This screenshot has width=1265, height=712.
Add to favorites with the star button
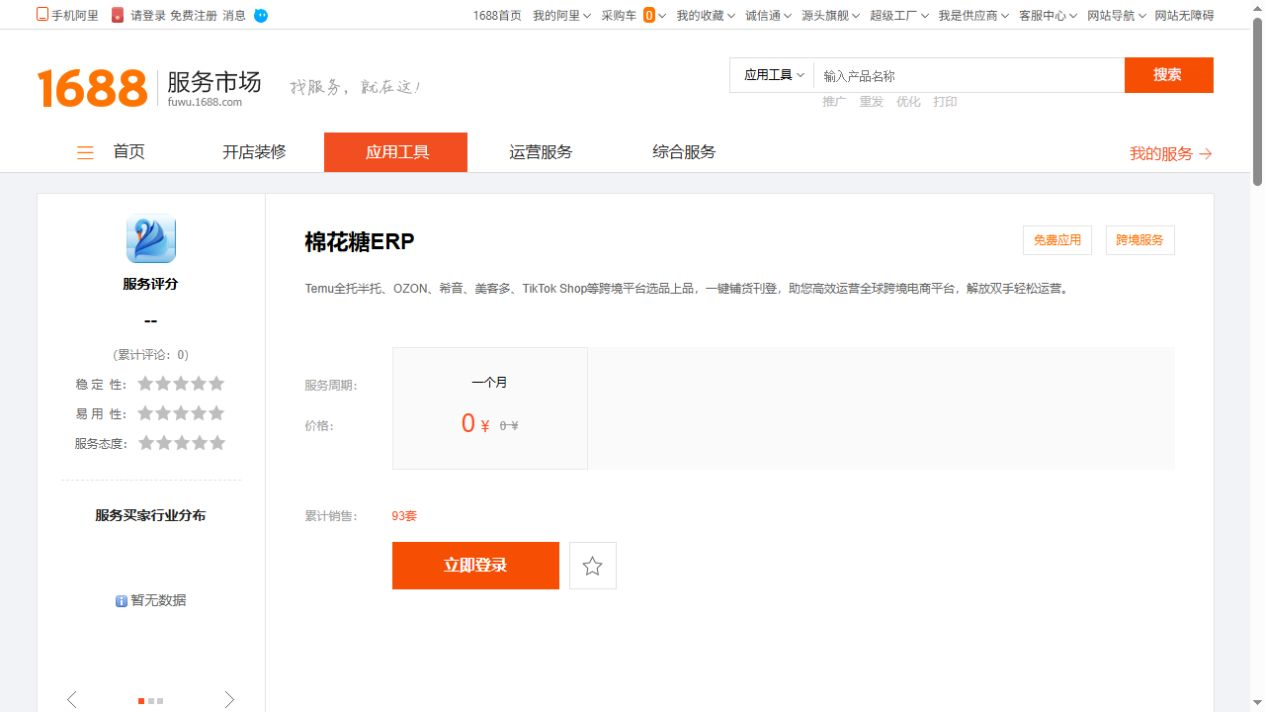(x=593, y=566)
